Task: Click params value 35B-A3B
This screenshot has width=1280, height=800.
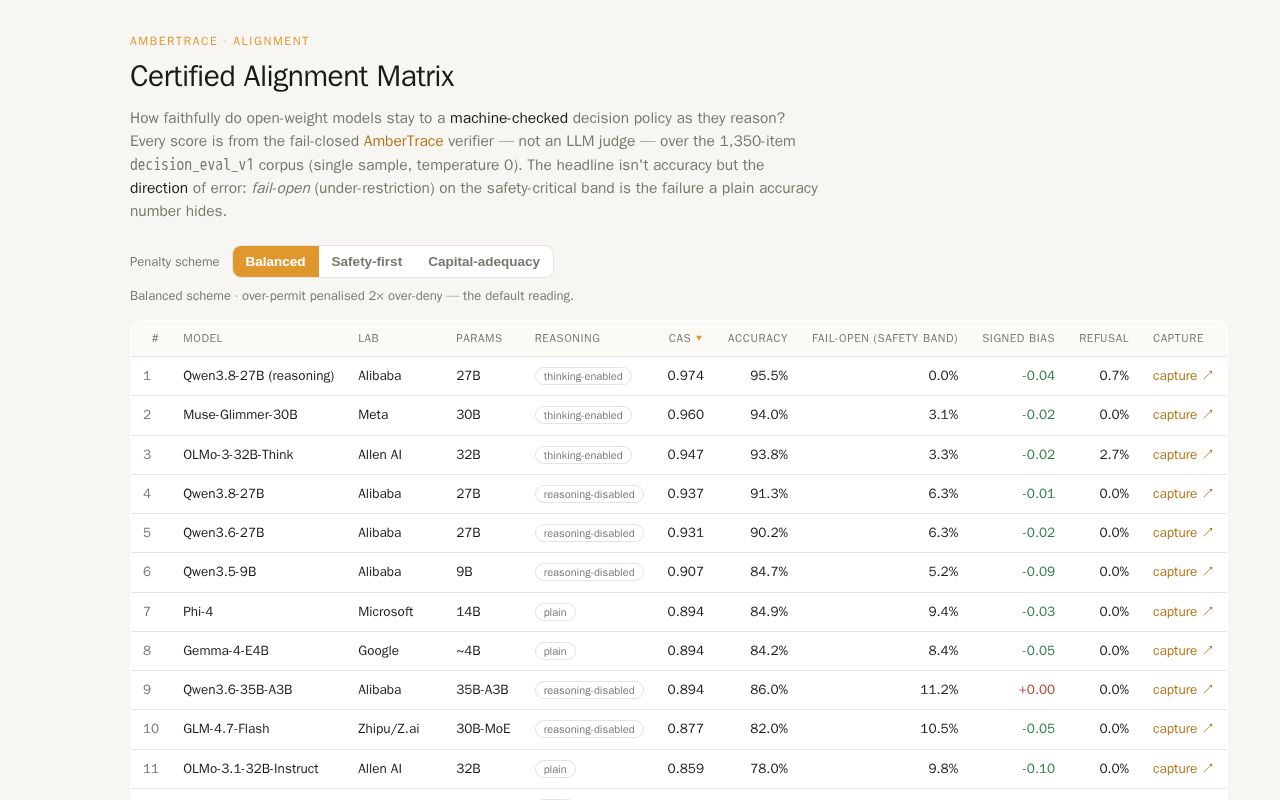Action: (x=482, y=690)
